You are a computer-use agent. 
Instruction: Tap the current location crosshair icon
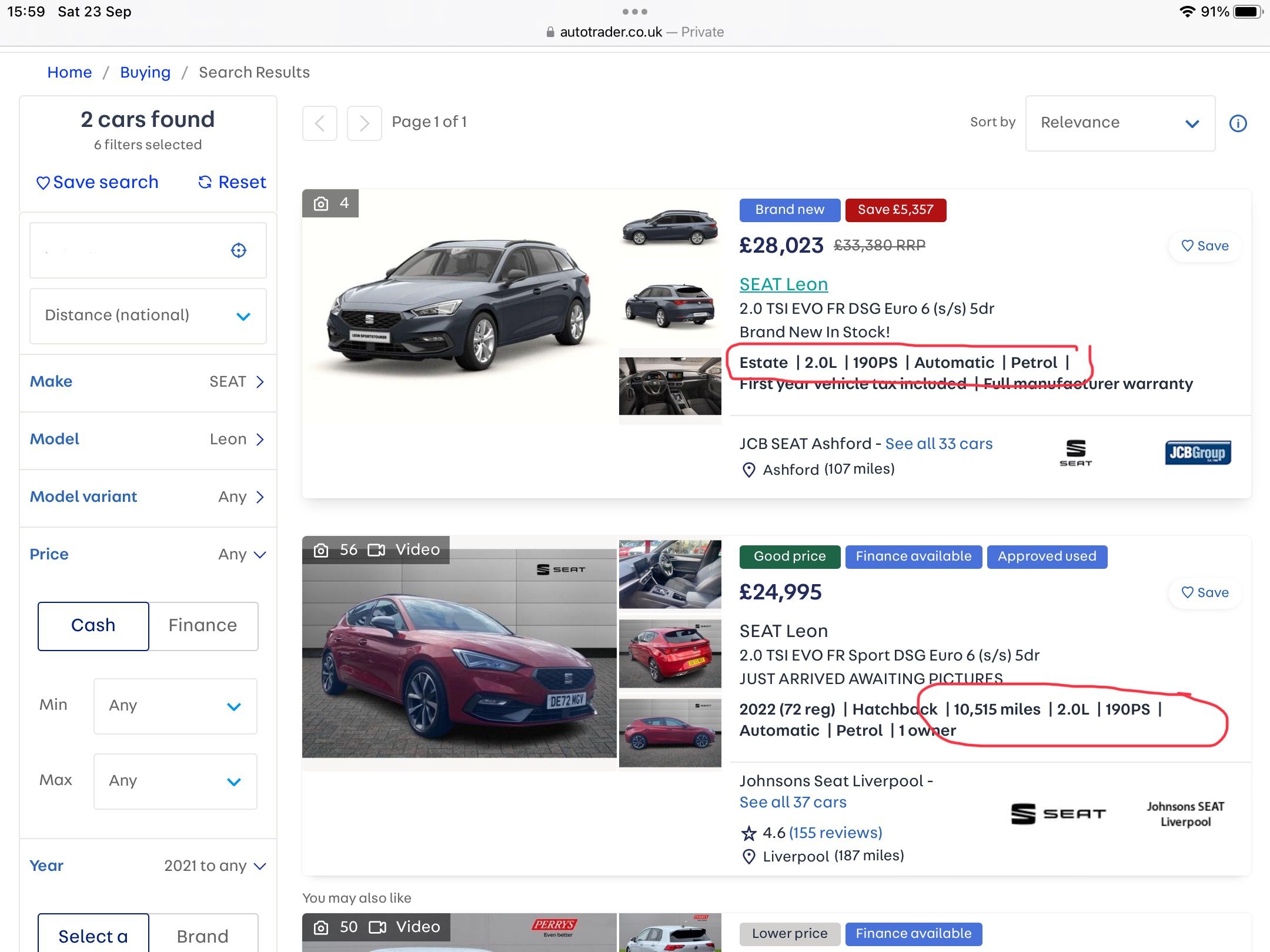tap(238, 250)
